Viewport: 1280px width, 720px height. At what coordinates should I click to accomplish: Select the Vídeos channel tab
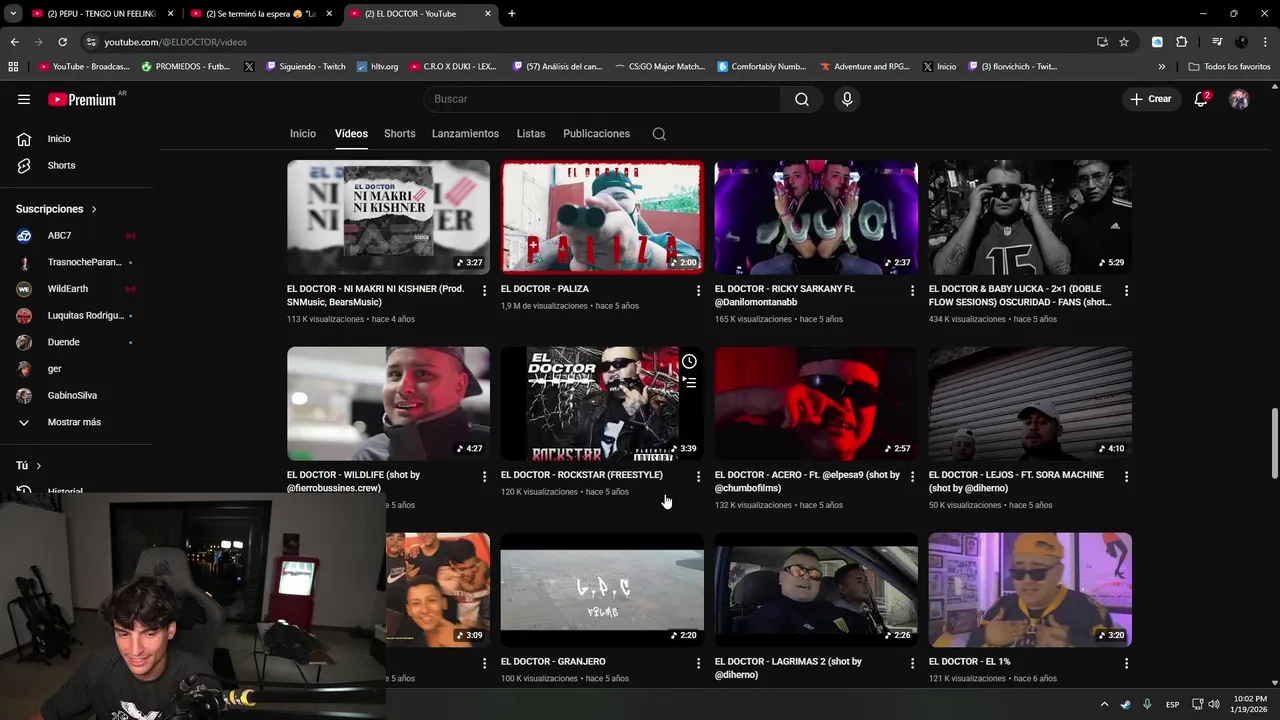[351, 134]
